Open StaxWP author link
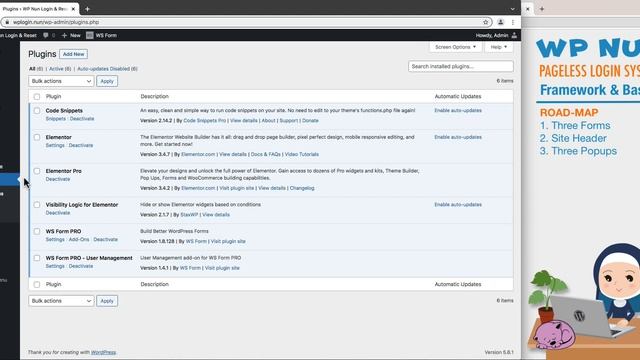Screen dimensions: 640x360 coord(189,215)
